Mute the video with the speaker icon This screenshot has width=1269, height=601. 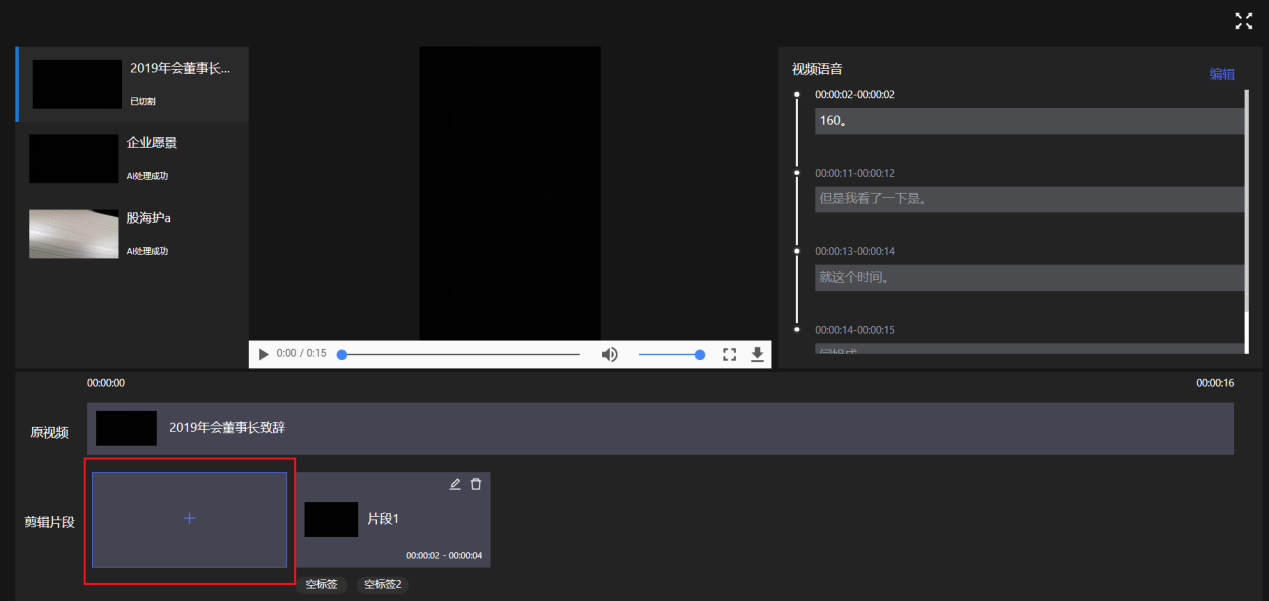609,354
